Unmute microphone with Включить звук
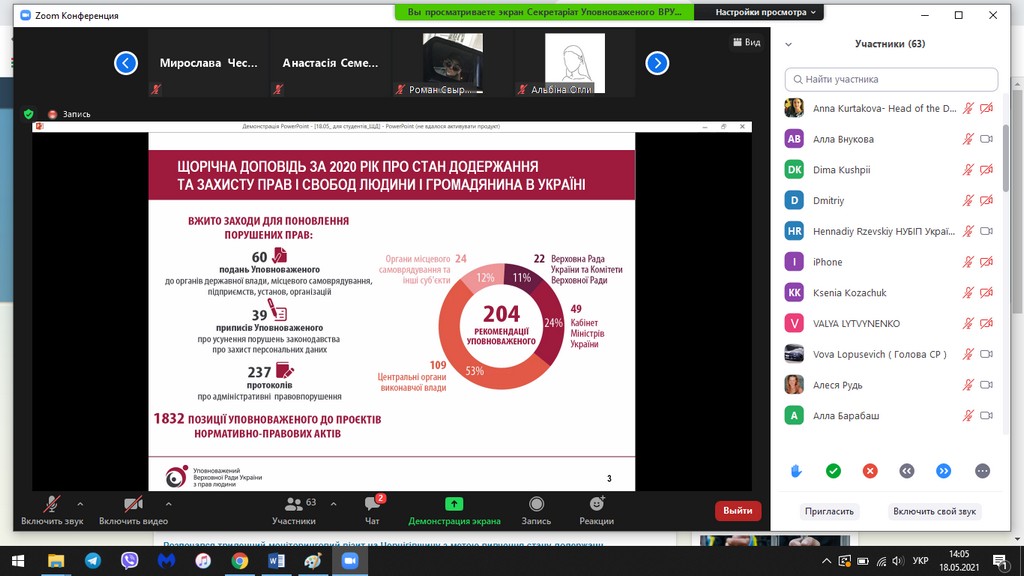 [51, 509]
